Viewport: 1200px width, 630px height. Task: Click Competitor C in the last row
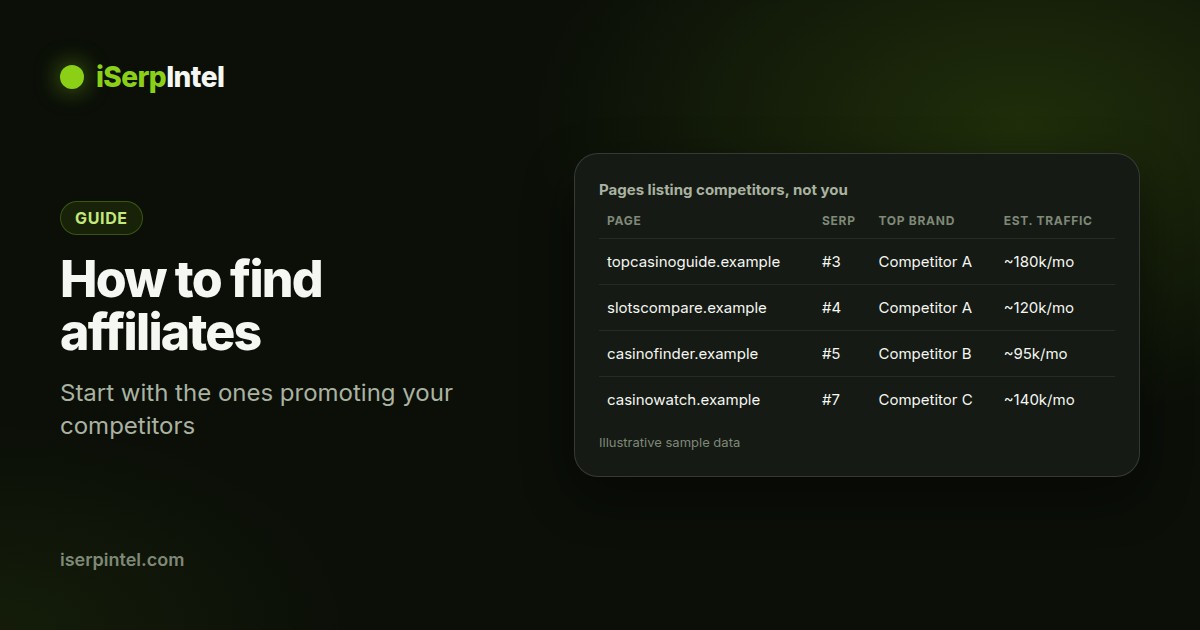(x=925, y=400)
